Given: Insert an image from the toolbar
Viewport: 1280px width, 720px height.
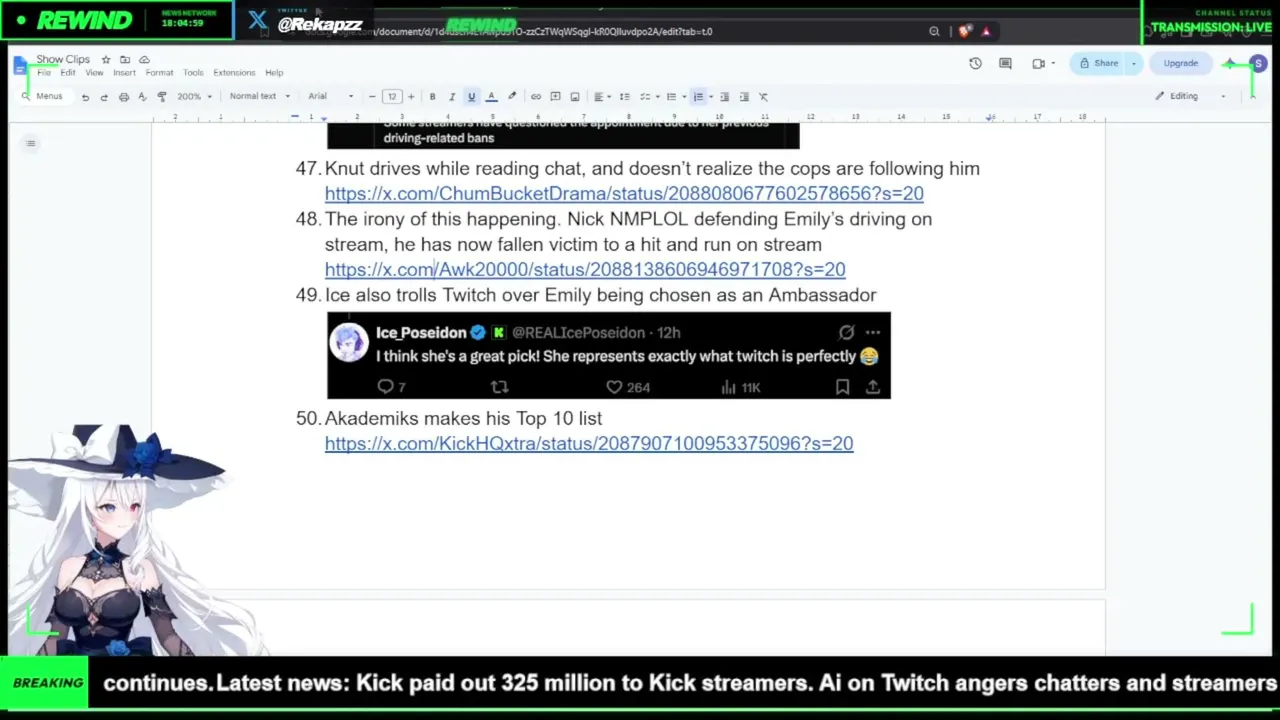Looking at the screenshot, I should [x=574, y=97].
